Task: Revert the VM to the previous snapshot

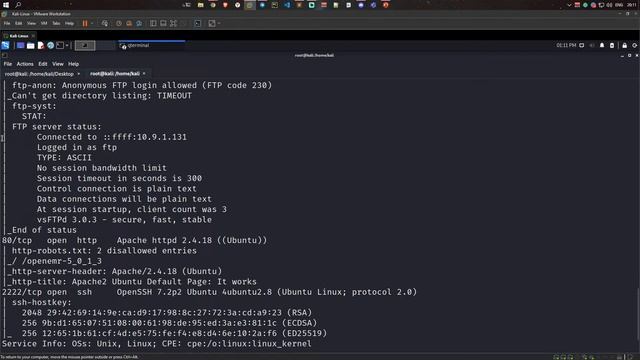Action: point(129,24)
